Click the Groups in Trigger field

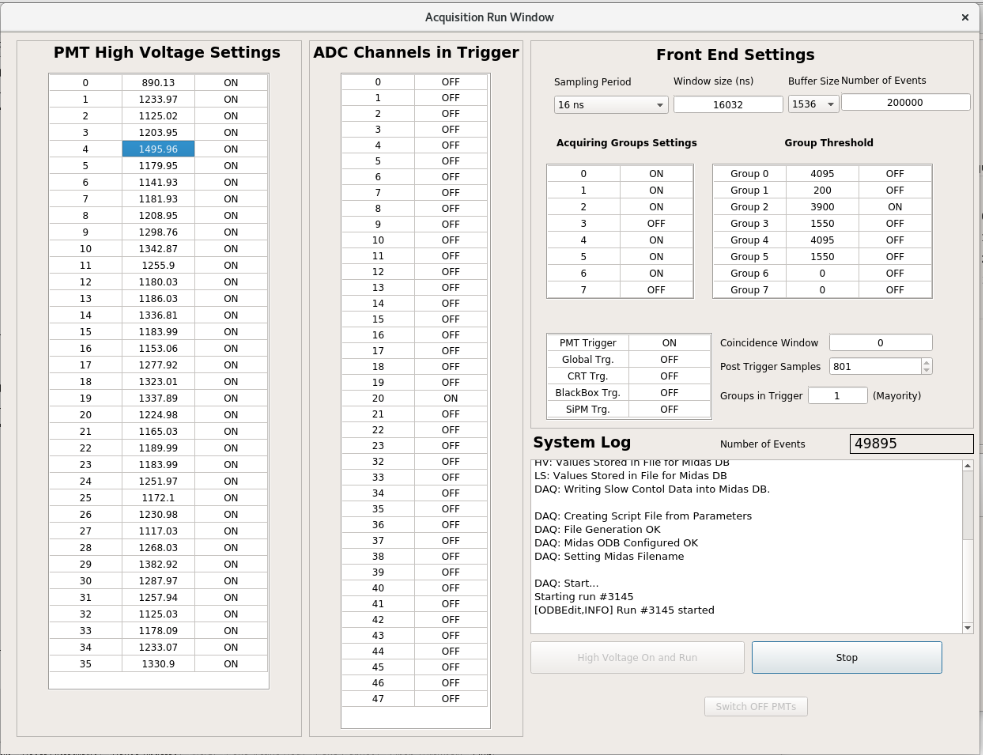pyautogui.click(x=837, y=396)
